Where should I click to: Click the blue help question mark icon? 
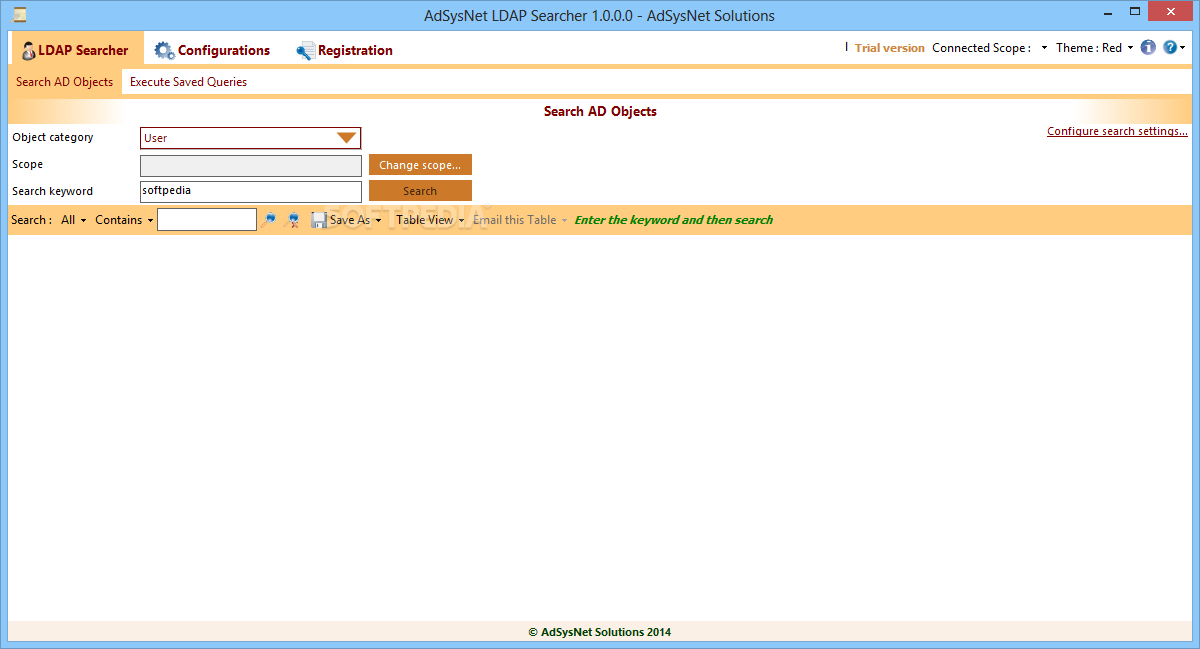1170,48
